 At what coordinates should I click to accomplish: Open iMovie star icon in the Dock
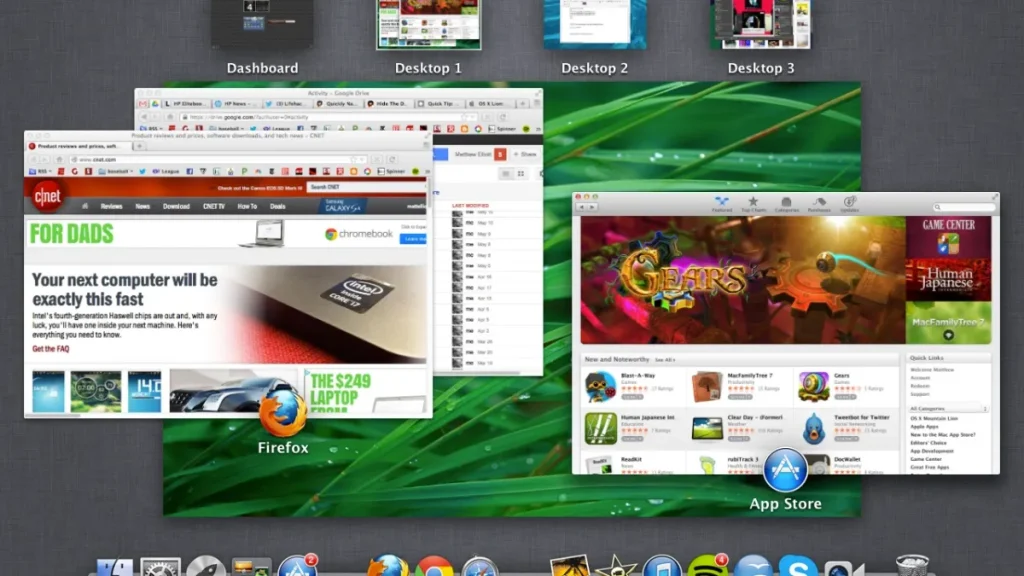[x=616, y=566]
